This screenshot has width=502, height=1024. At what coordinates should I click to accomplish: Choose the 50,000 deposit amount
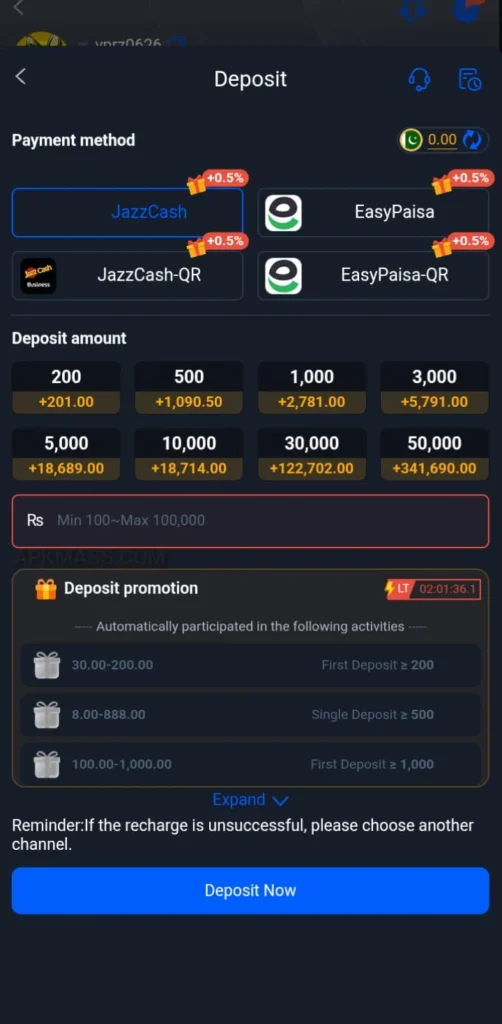435,455
